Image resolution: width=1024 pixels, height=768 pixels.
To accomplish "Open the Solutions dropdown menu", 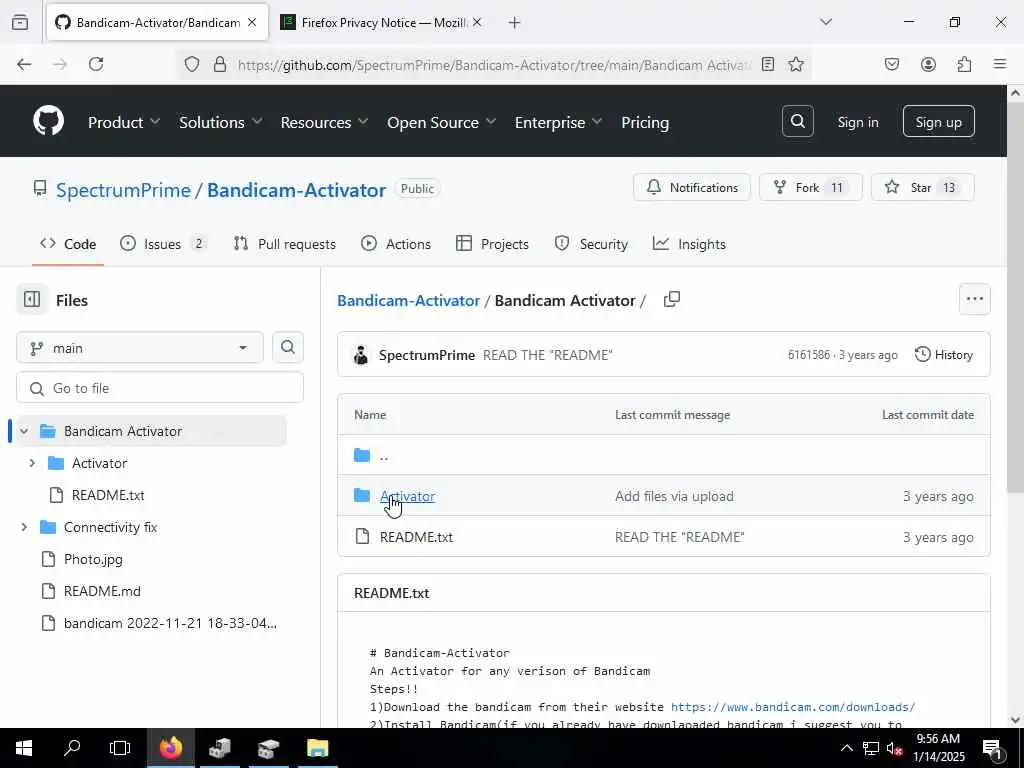I will (221, 122).
